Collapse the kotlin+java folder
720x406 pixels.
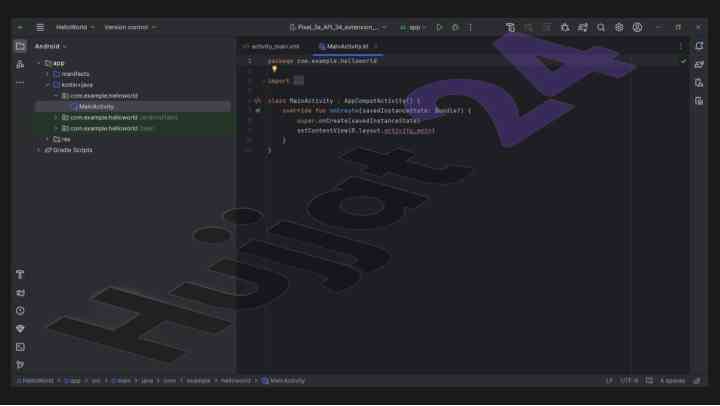47,85
